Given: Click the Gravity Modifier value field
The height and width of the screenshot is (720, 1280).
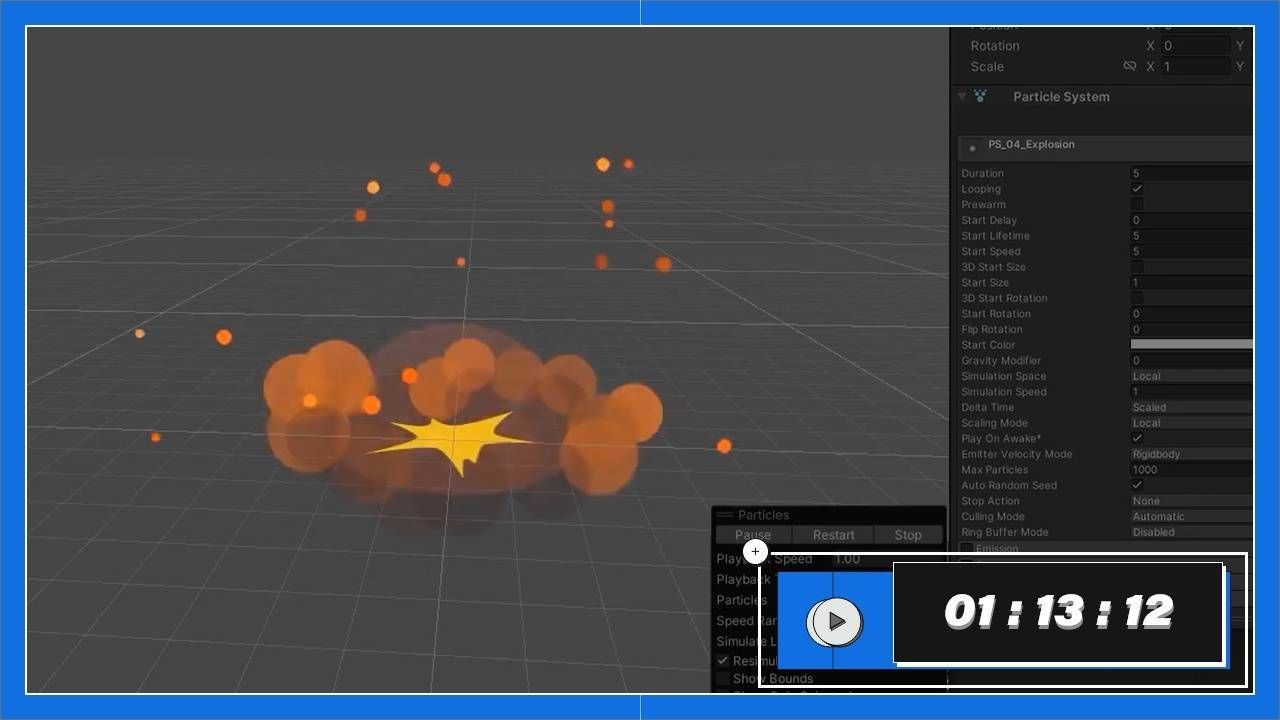Looking at the screenshot, I should tap(1191, 360).
